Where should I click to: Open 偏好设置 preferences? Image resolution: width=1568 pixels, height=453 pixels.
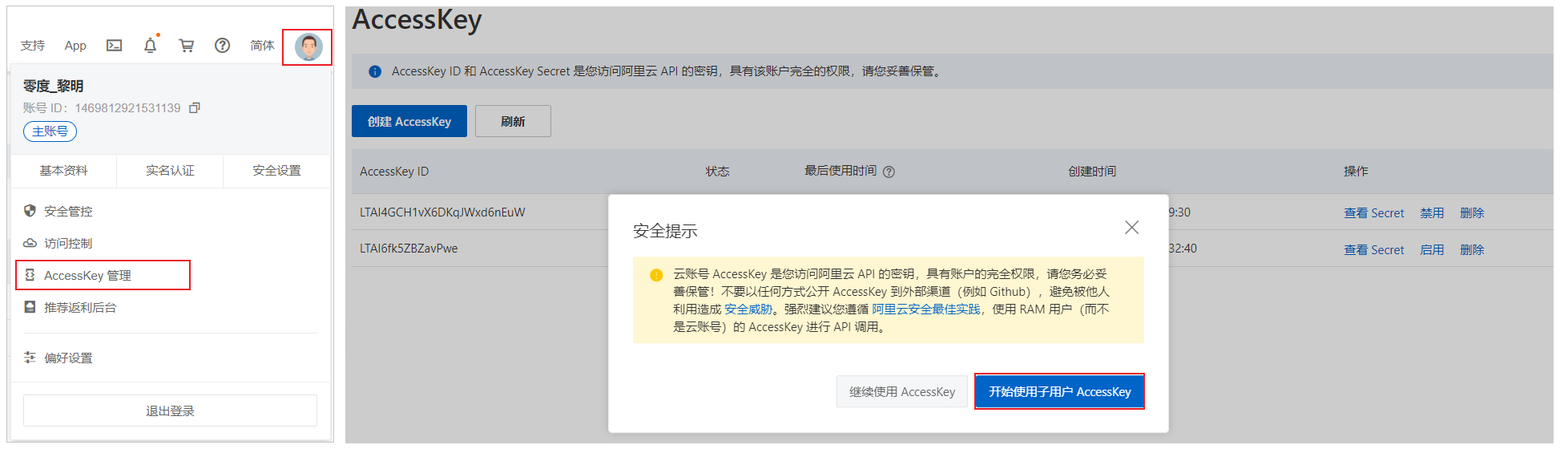coord(68,358)
